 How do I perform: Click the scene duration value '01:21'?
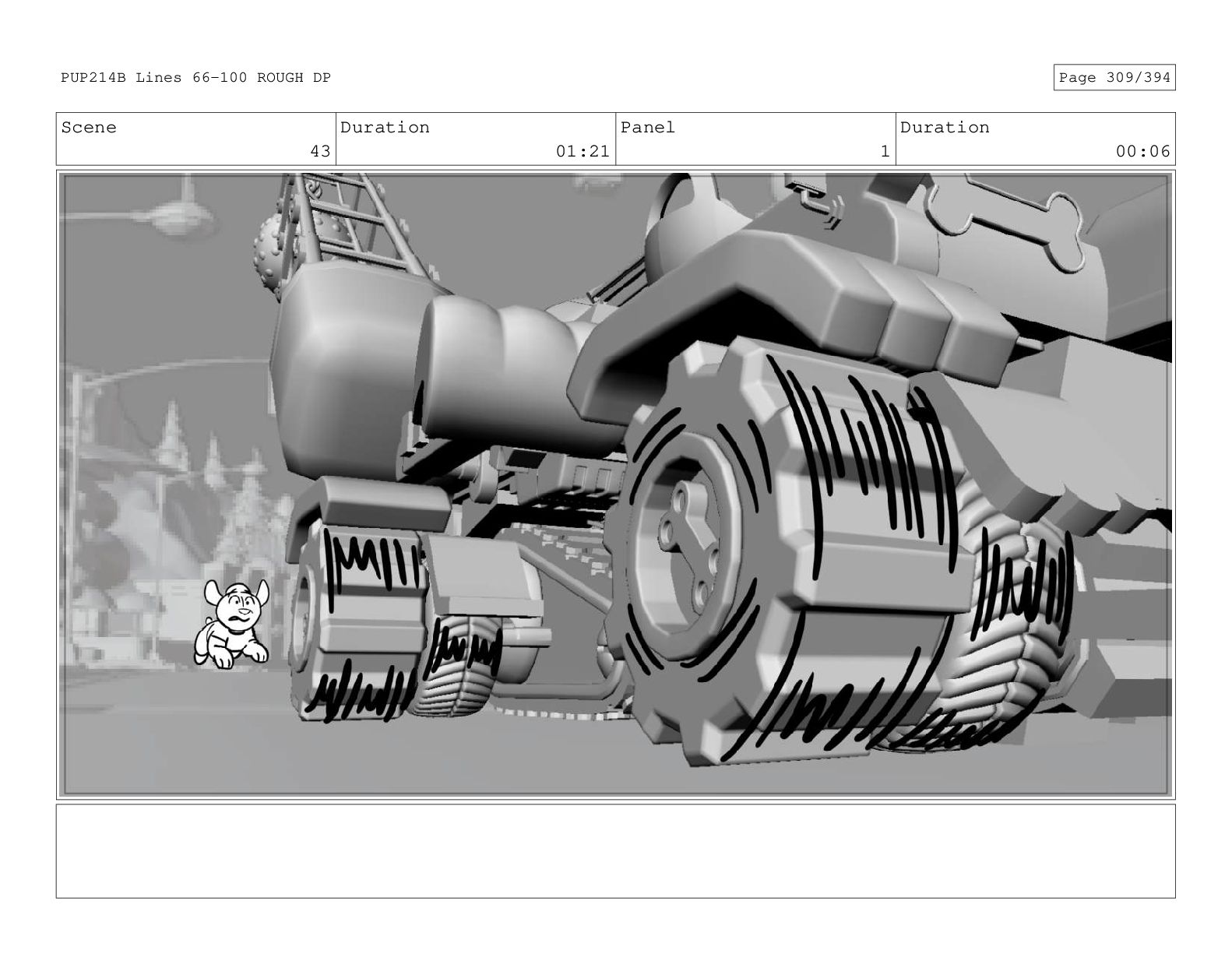pyautogui.click(x=583, y=151)
